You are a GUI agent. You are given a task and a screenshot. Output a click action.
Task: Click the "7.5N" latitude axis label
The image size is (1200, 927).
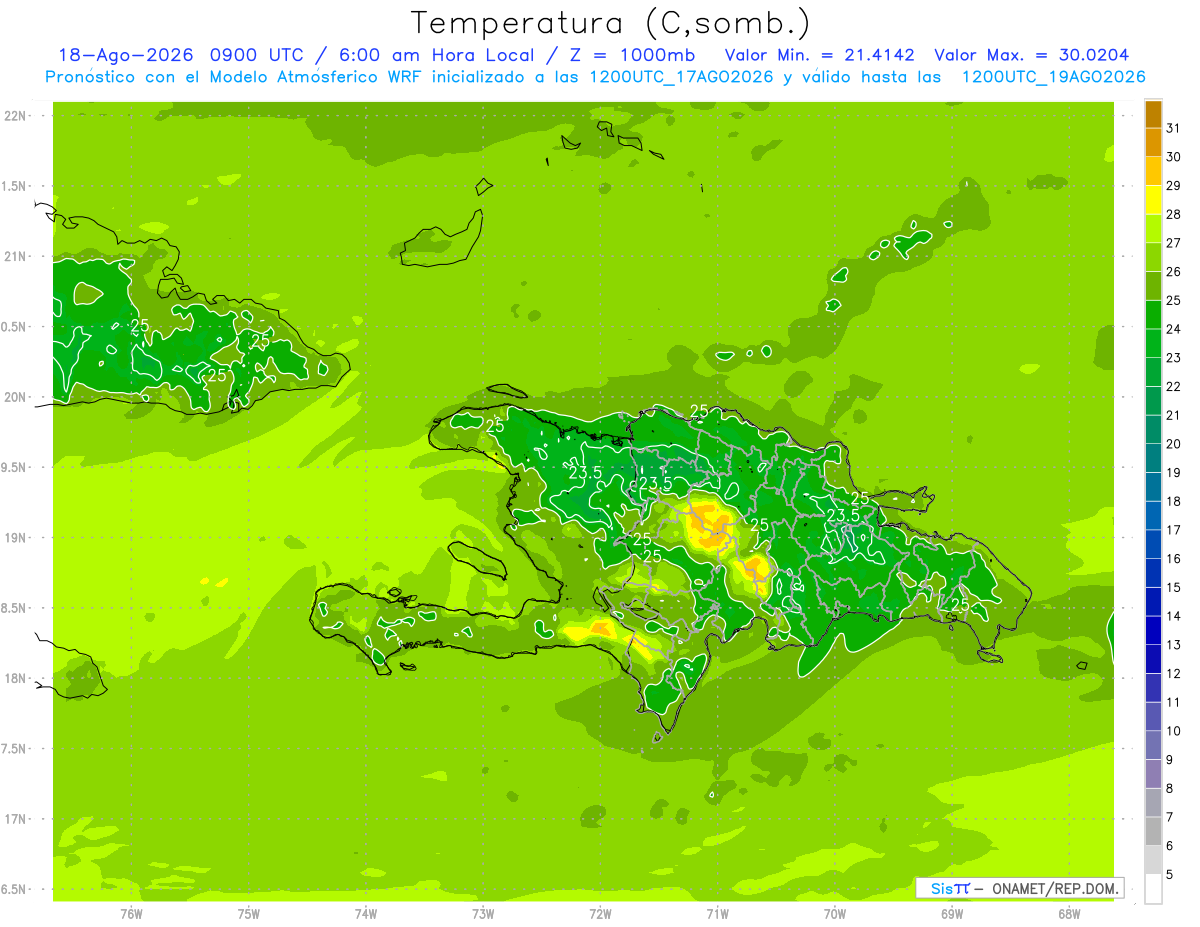[13, 748]
